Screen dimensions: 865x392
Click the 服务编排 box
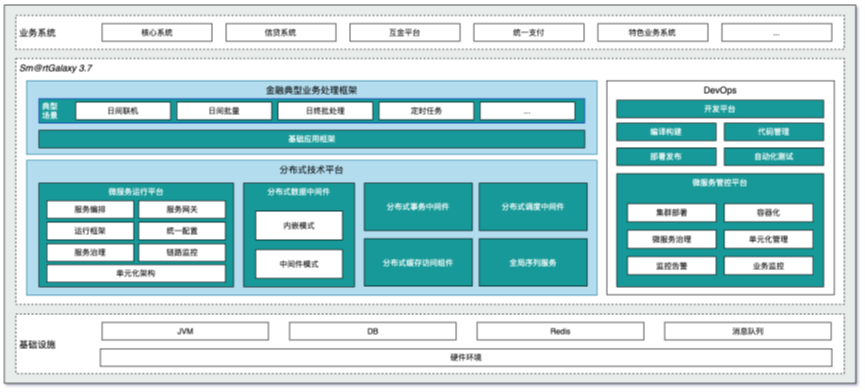click(90, 210)
